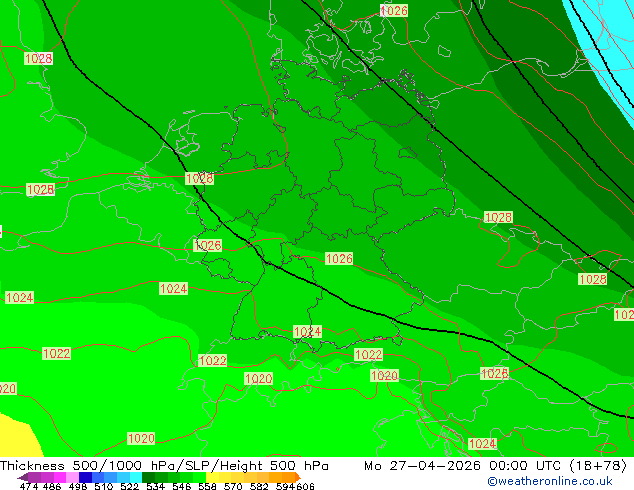Image resolution: width=634 pixels, height=490 pixels.
Task: Select the first yellow legend swatch
Action: (x=212, y=477)
